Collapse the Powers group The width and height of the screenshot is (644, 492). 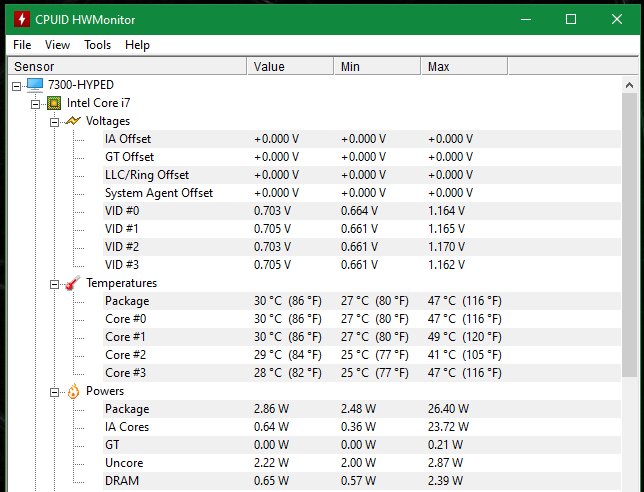[x=54, y=393]
